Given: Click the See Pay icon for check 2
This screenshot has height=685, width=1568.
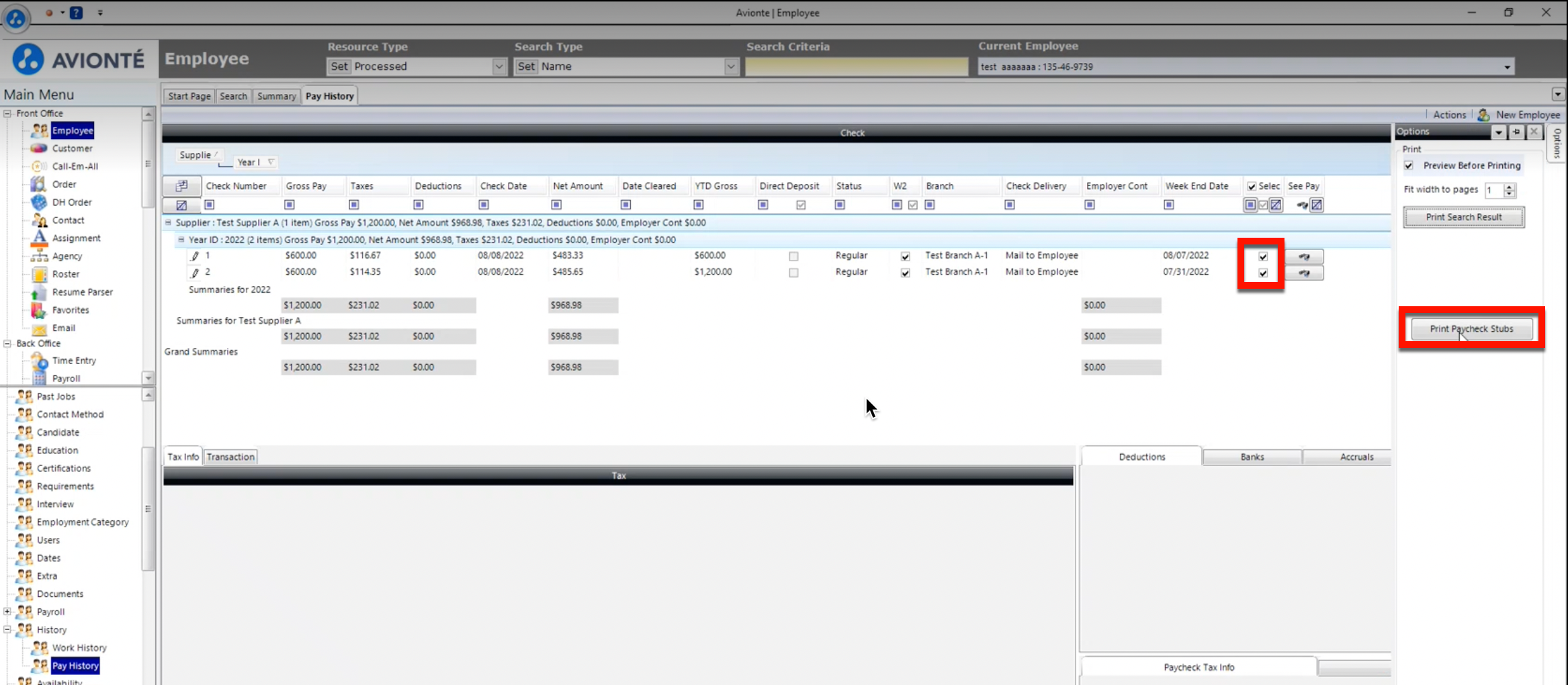Looking at the screenshot, I should (x=1304, y=273).
